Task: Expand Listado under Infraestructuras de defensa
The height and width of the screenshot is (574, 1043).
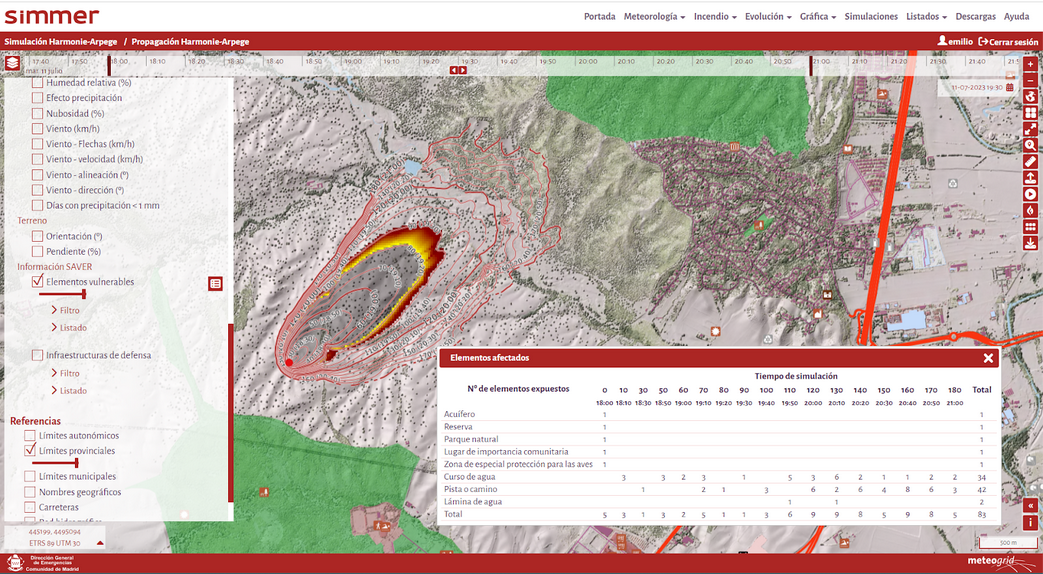Action: pos(69,390)
